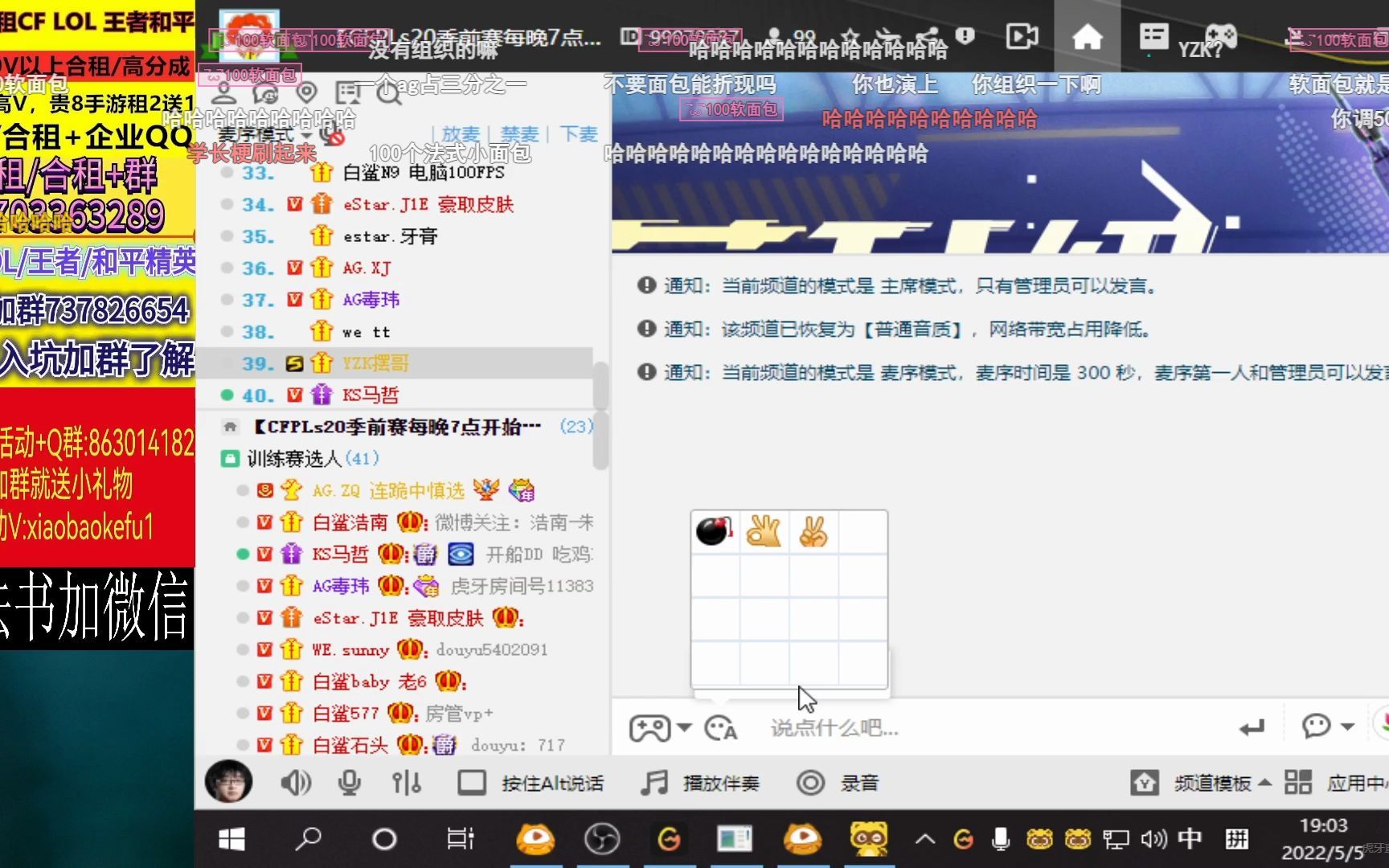Click the share icon in top bar
The width and height of the screenshot is (1389, 868).
tap(928, 36)
